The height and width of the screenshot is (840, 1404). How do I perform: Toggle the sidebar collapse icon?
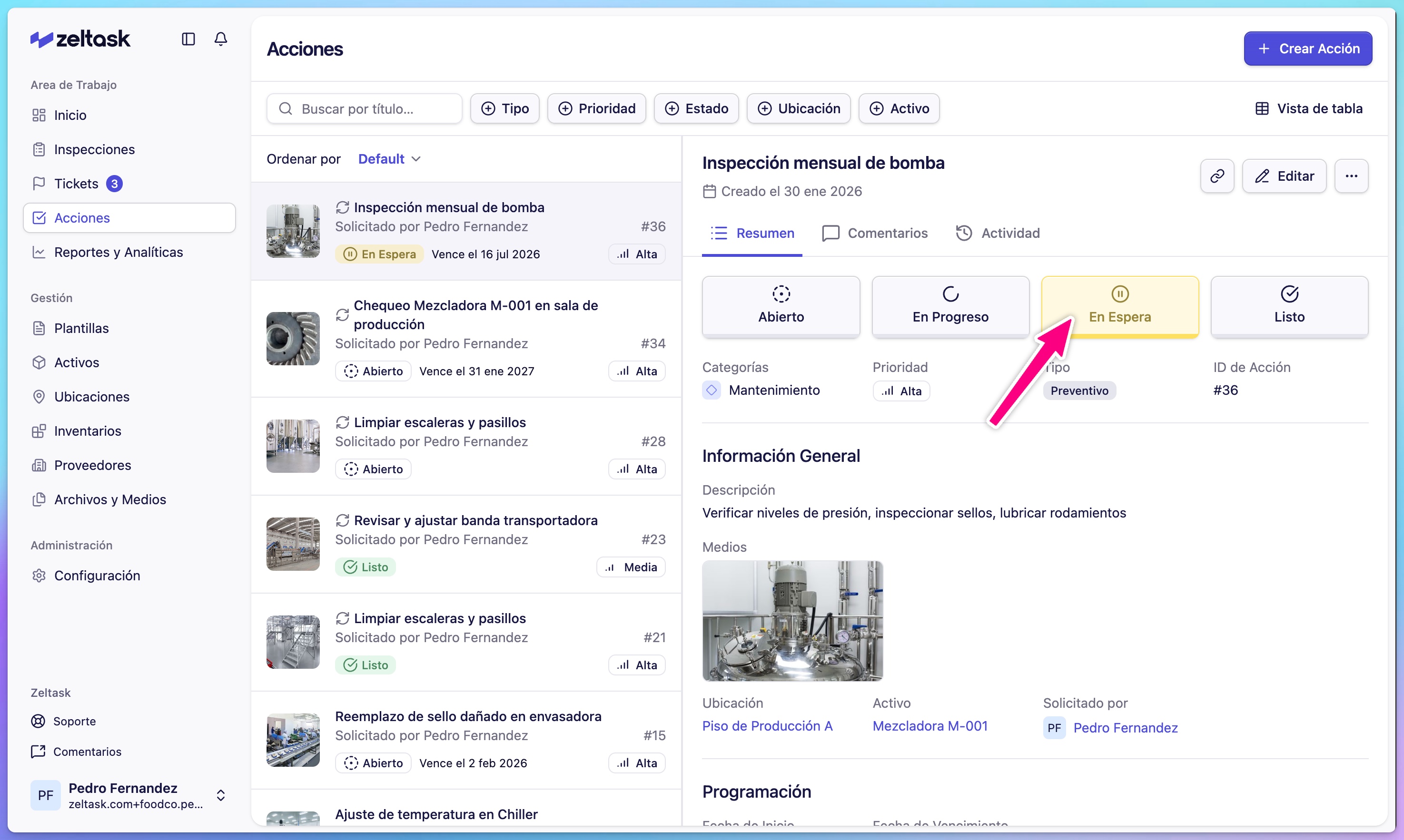pyautogui.click(x=188, y=39)
